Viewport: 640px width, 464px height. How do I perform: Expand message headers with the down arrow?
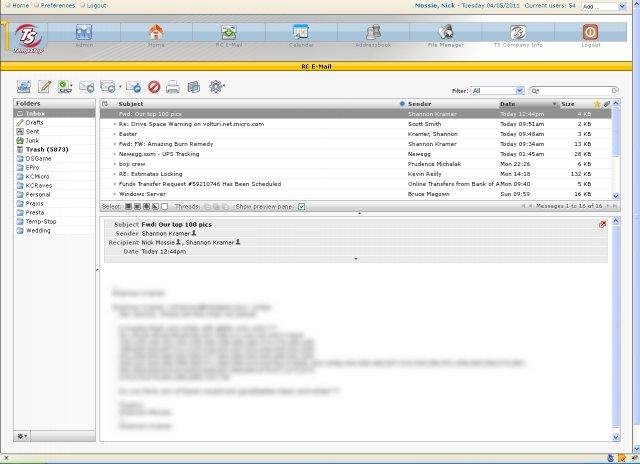coord(356,259)
